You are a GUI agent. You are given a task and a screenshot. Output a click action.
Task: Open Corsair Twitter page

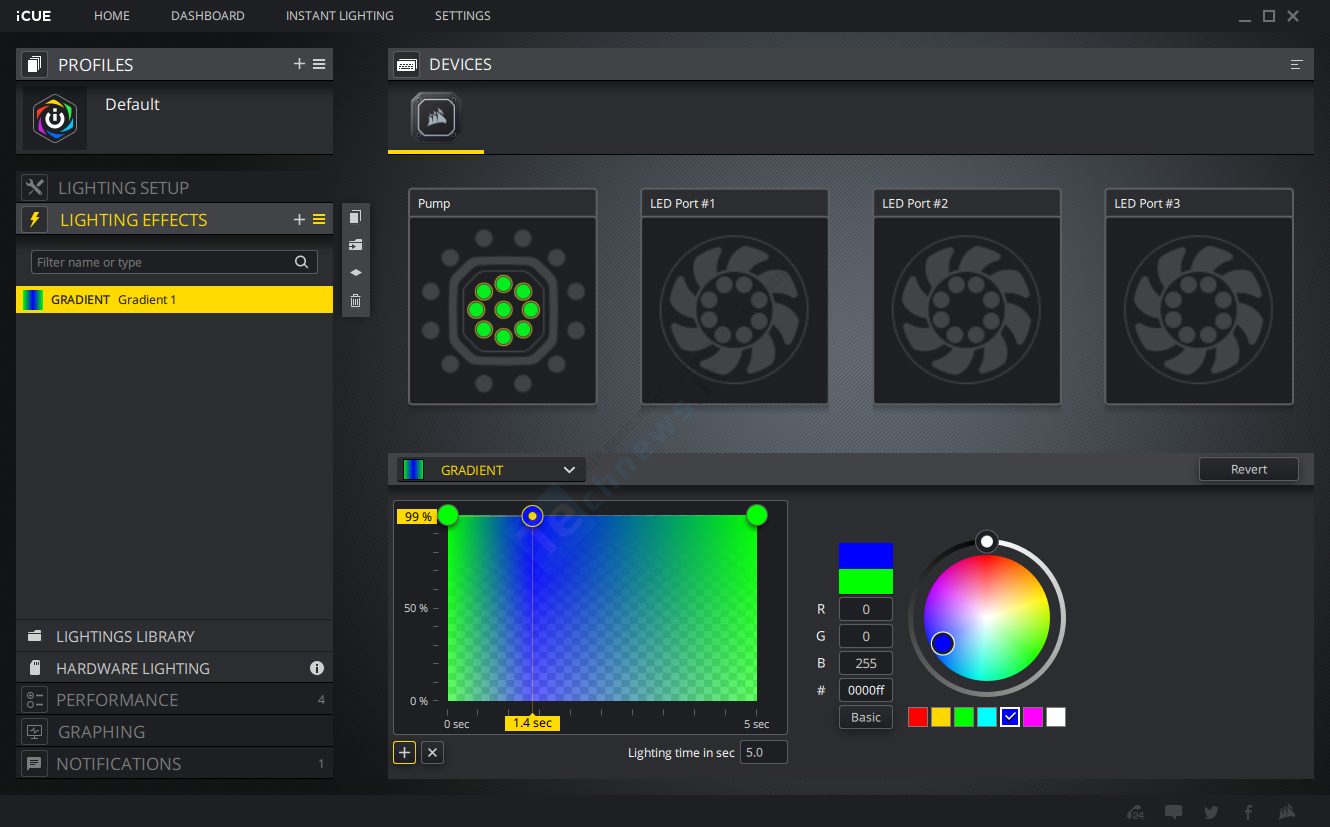tap(1212, 811)
